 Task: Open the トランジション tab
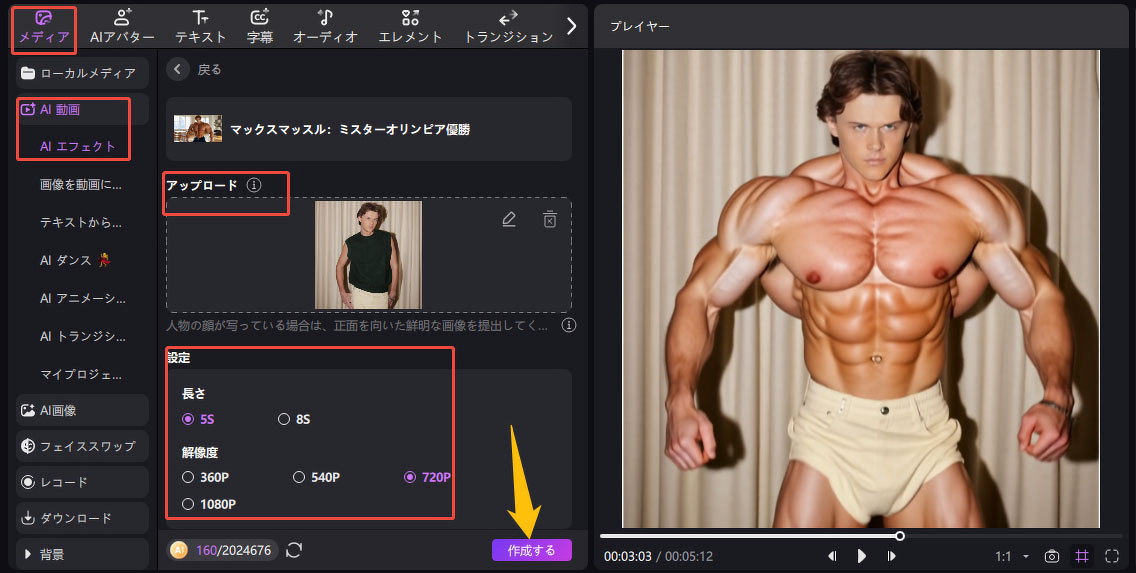508,27
